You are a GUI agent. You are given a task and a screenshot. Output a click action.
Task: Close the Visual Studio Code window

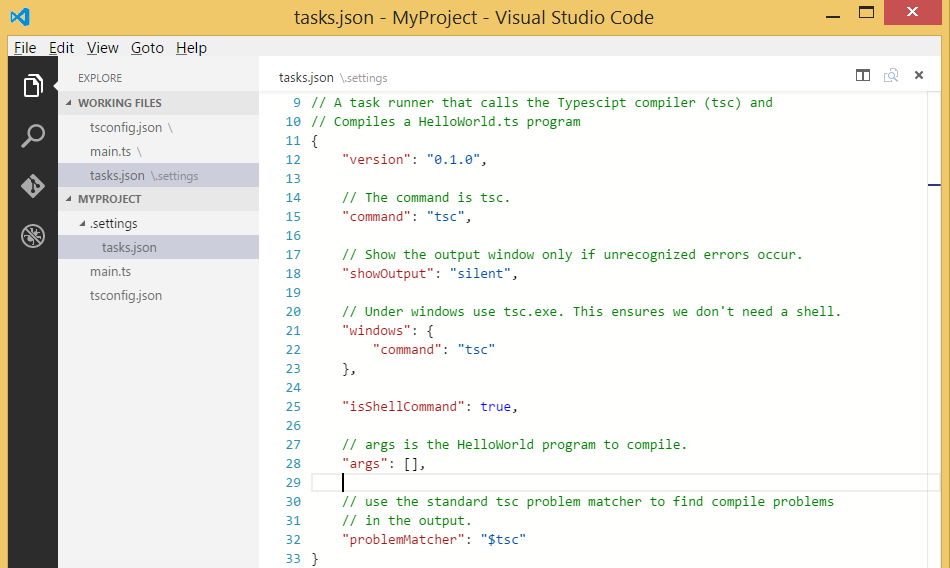coord(912,12)
